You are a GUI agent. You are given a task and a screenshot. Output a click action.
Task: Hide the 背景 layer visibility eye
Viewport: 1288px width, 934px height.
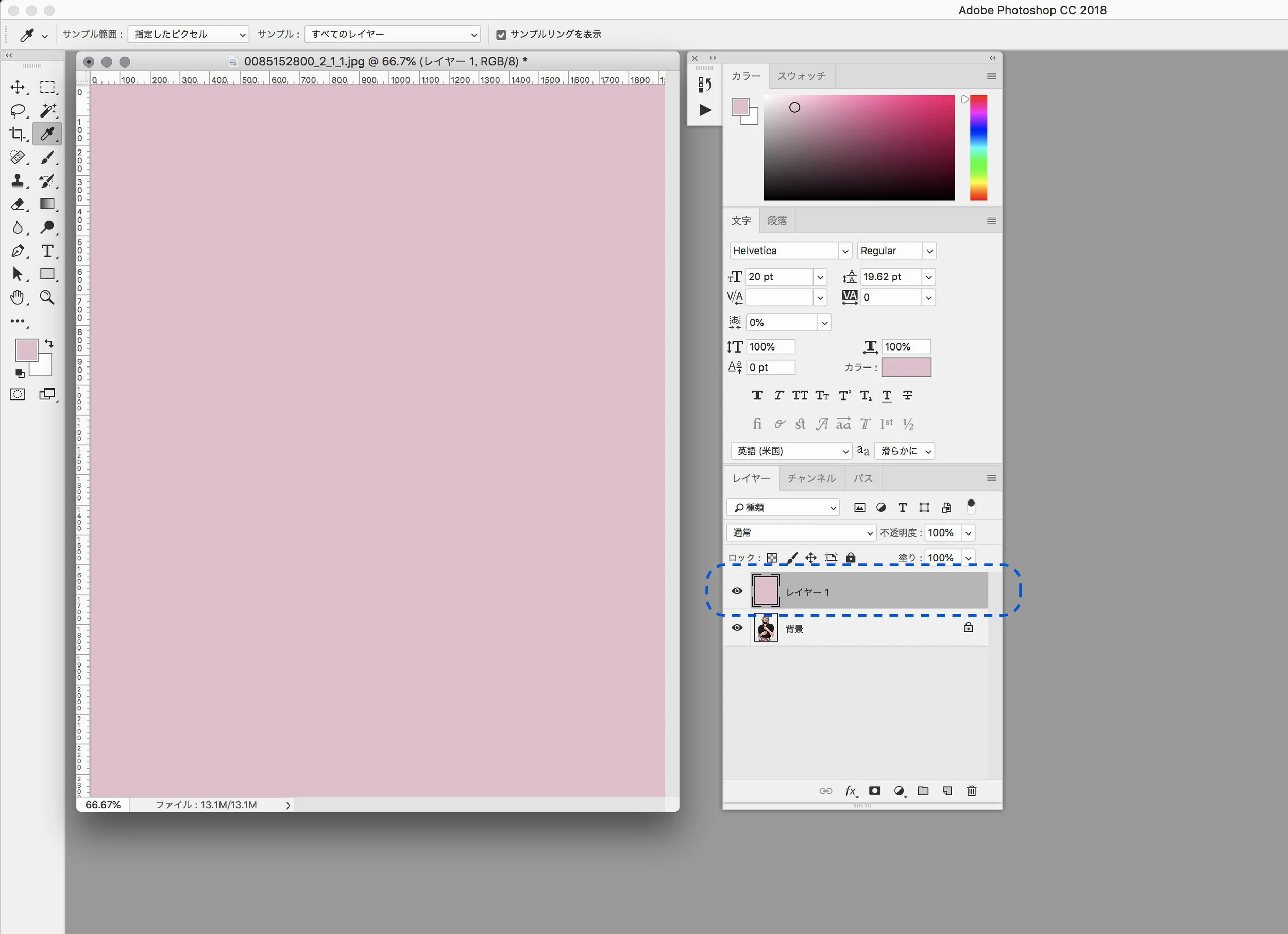coord(737,628)
